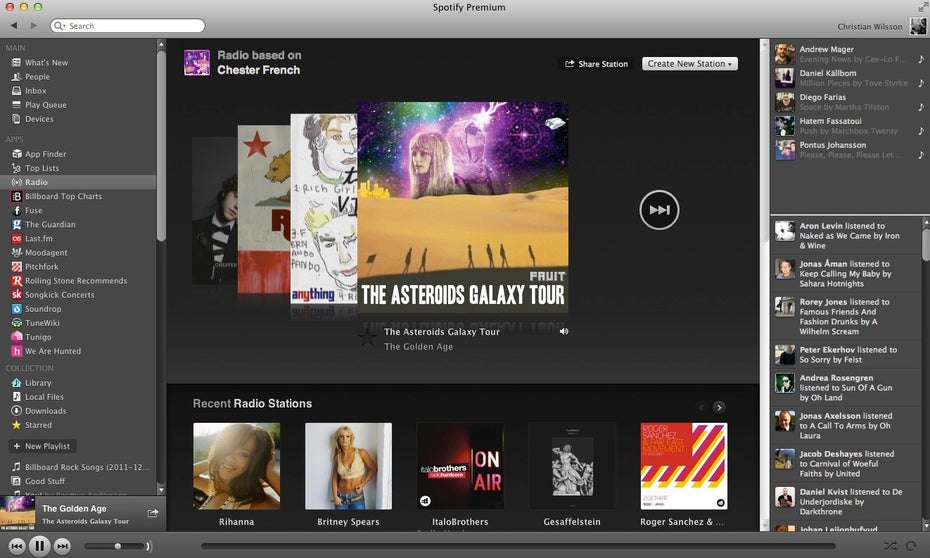Open the Britney Spears radio station
Viewport: 930px width, 558px height.
[348, 466]
